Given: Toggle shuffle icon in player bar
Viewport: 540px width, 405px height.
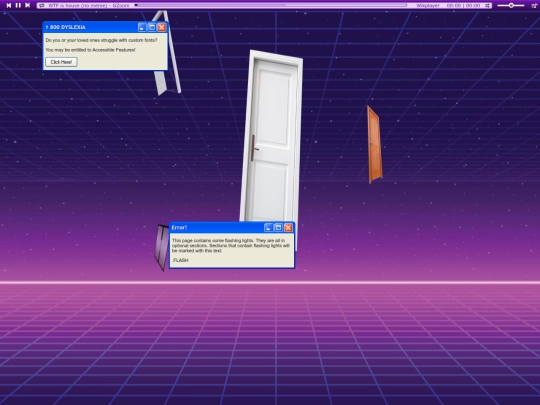Looking at the screenshot, I should (x=487, y=6).
